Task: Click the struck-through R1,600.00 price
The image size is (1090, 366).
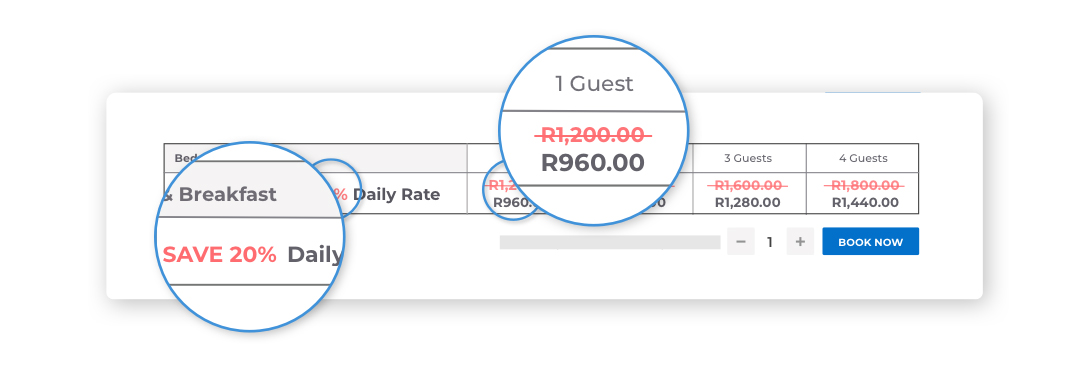Action: (747, 186)
